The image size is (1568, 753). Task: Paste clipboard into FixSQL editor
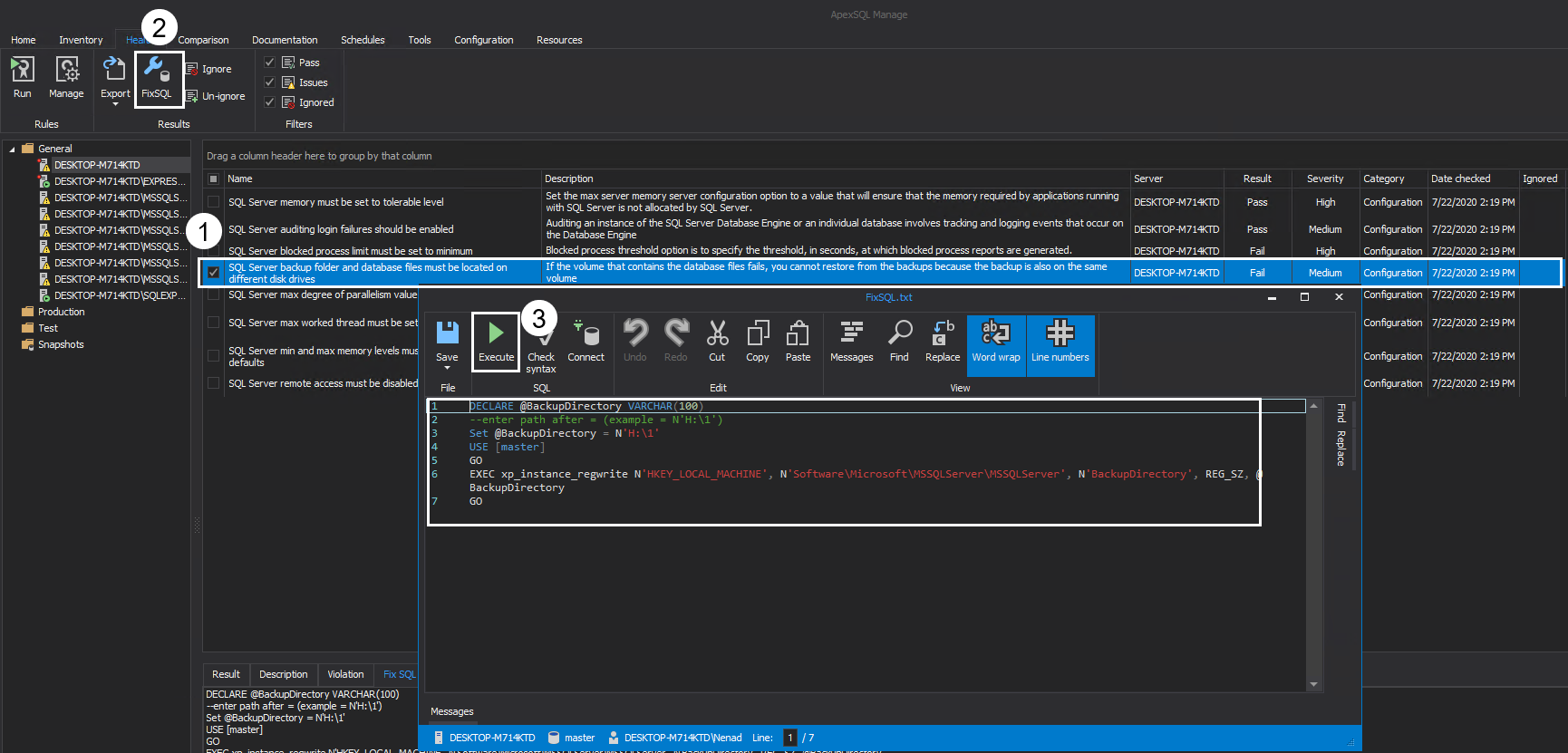coord(798,342)
